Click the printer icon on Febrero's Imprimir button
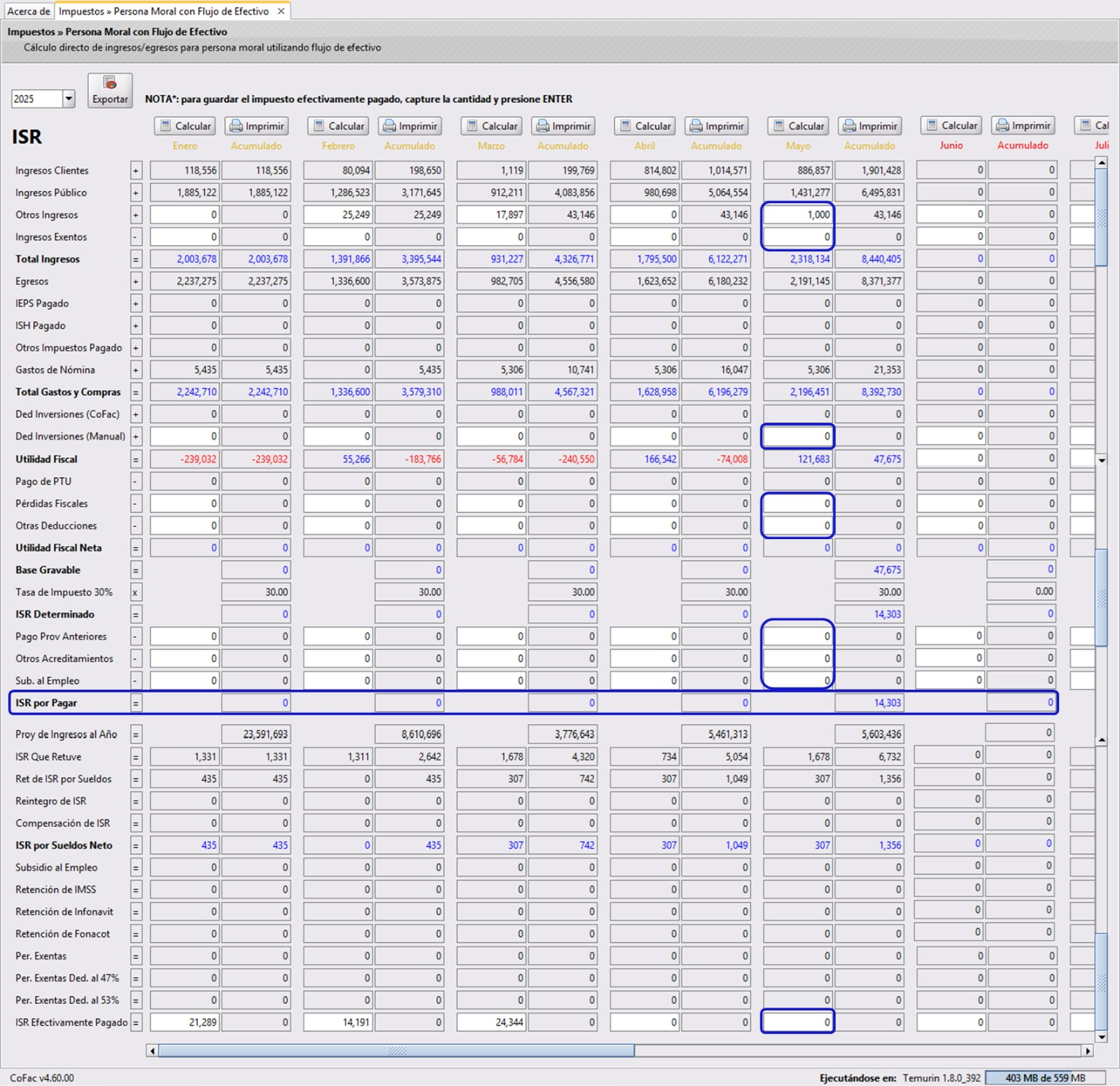 tap(387, 126)
